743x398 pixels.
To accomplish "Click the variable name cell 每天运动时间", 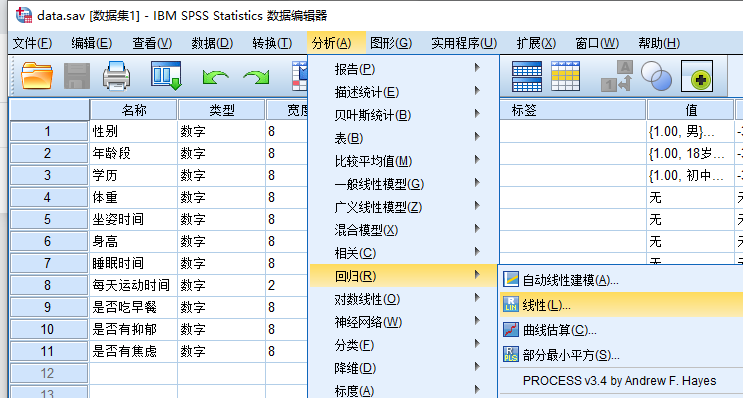I will coord(134,285).
